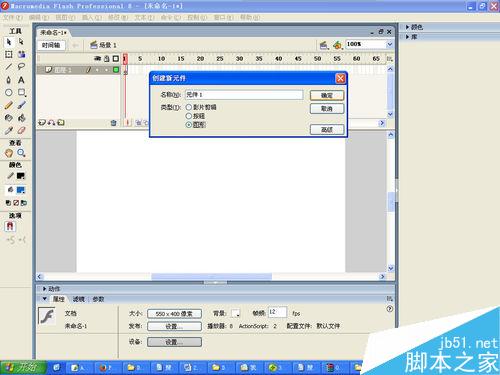Open the properties panel help icon

coord(390,309)
